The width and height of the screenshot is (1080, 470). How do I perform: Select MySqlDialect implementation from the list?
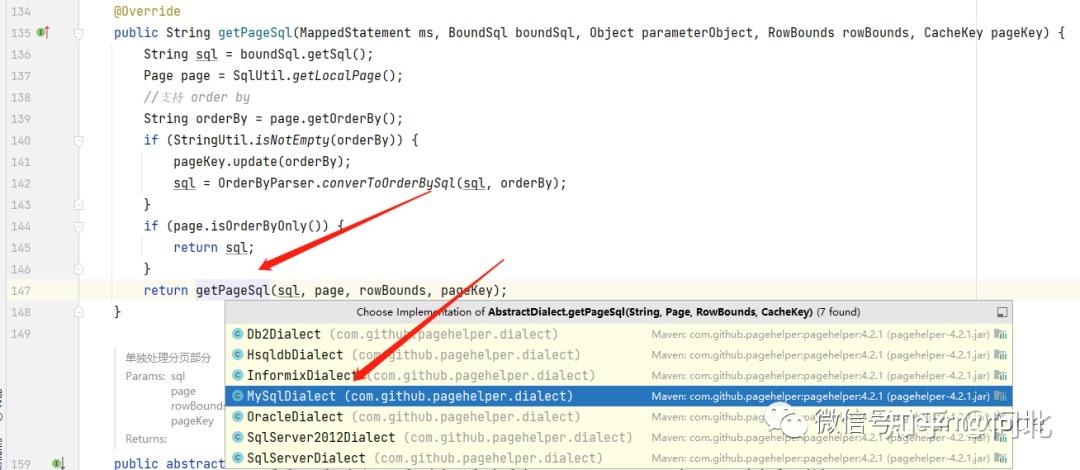coord(619,396)
